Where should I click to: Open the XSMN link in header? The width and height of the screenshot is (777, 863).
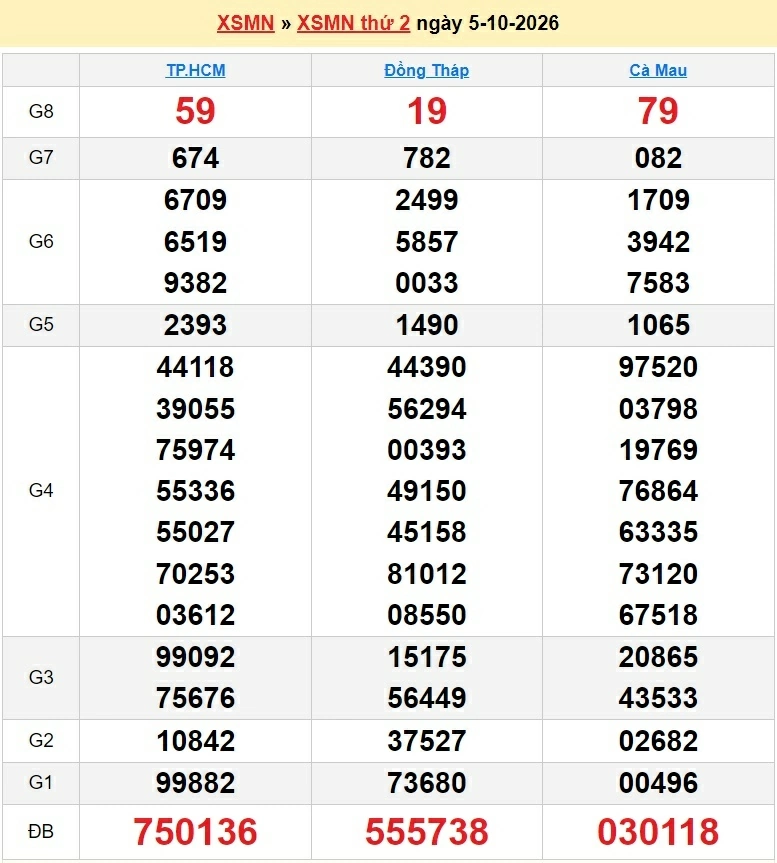[x=245, y=23]
